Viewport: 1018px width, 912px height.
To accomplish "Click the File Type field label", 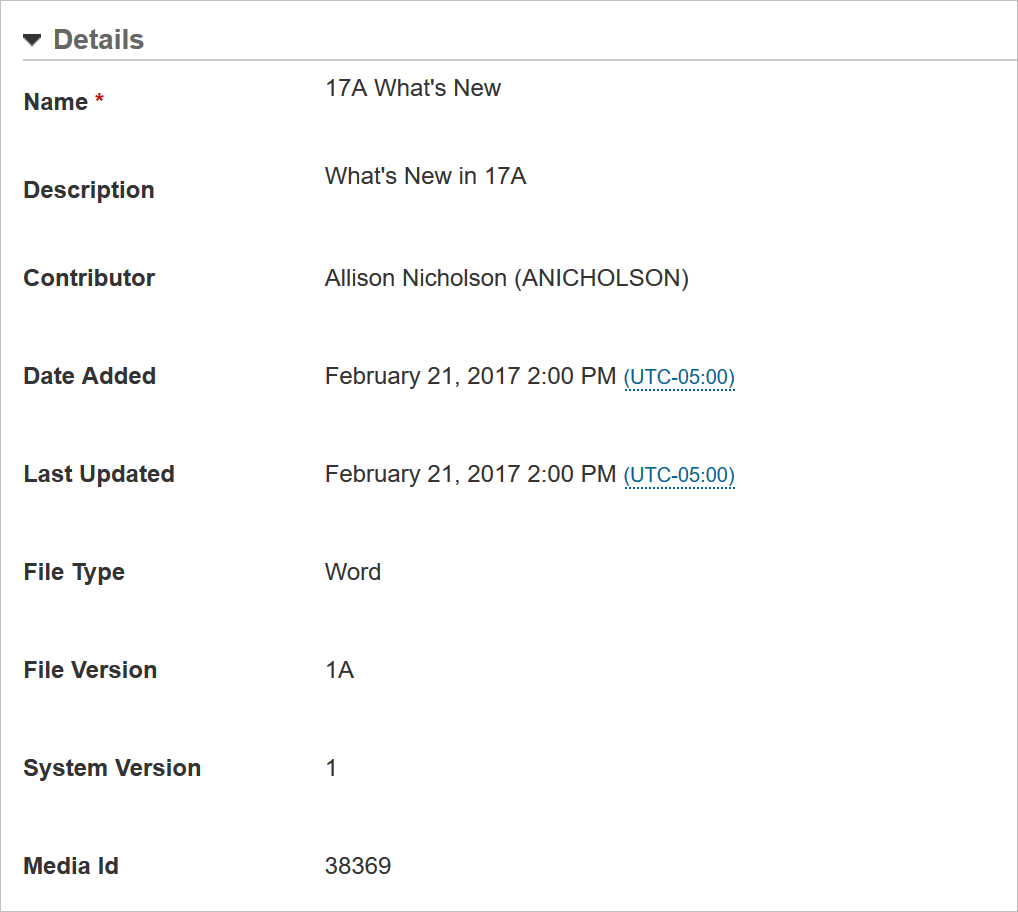I will 74,573.
